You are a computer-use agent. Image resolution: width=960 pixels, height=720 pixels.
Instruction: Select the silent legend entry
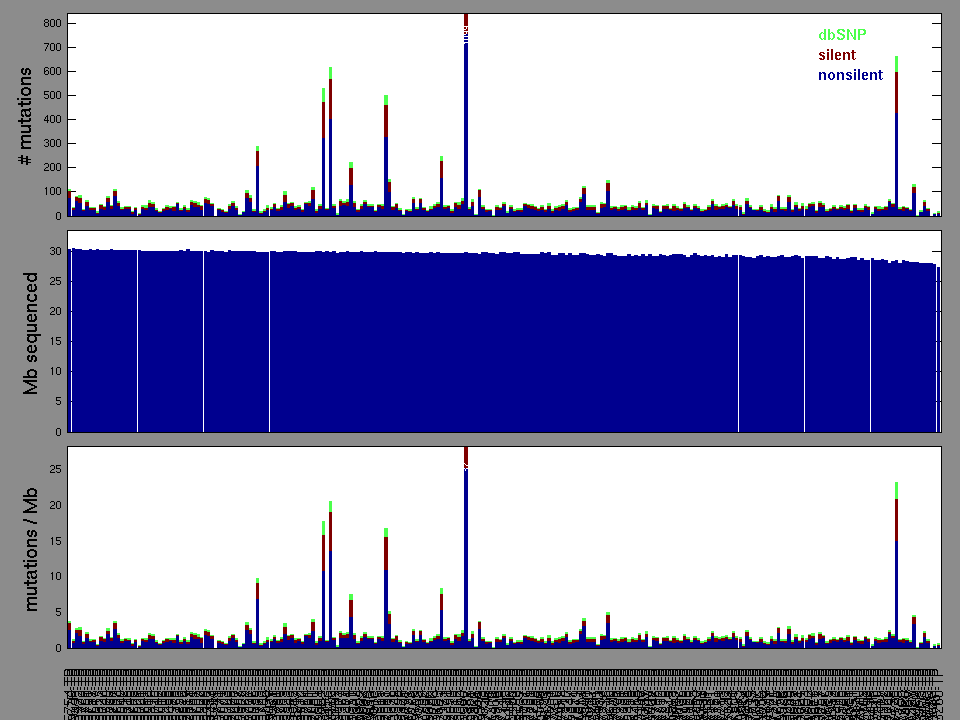[x=837, y=55]
